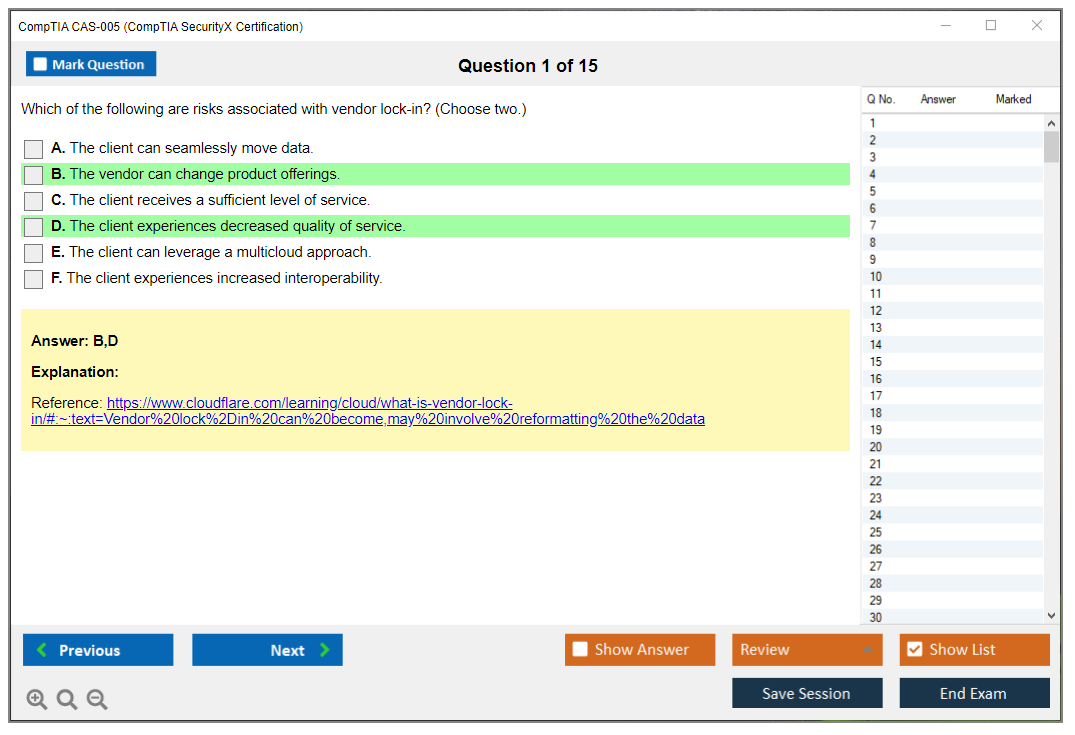Check answer option B about vendor product offerings
This screenshot has width=1075, height=735.
[33, 174]
